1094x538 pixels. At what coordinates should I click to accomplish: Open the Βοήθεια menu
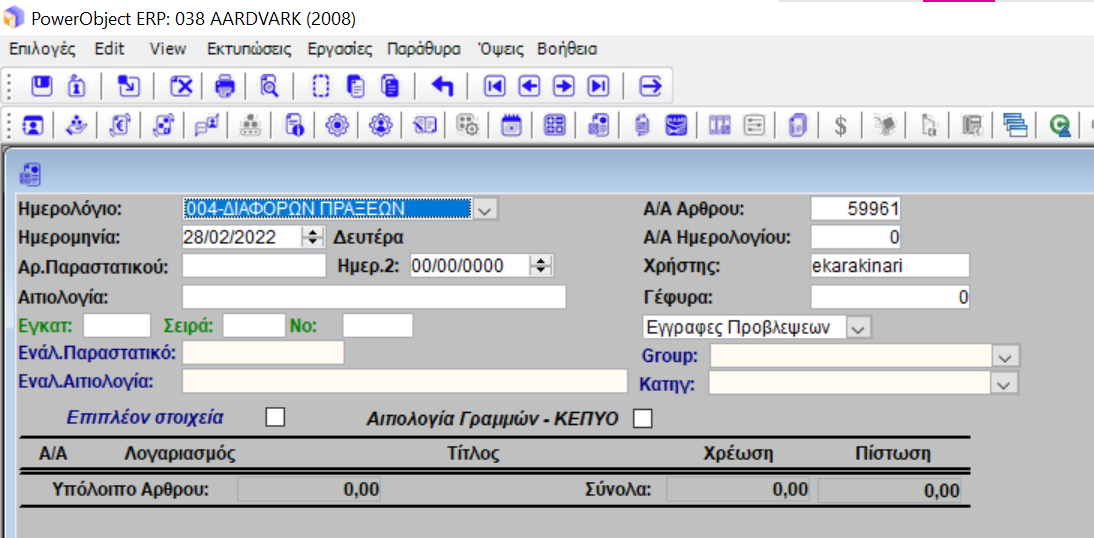click(567, 49)
